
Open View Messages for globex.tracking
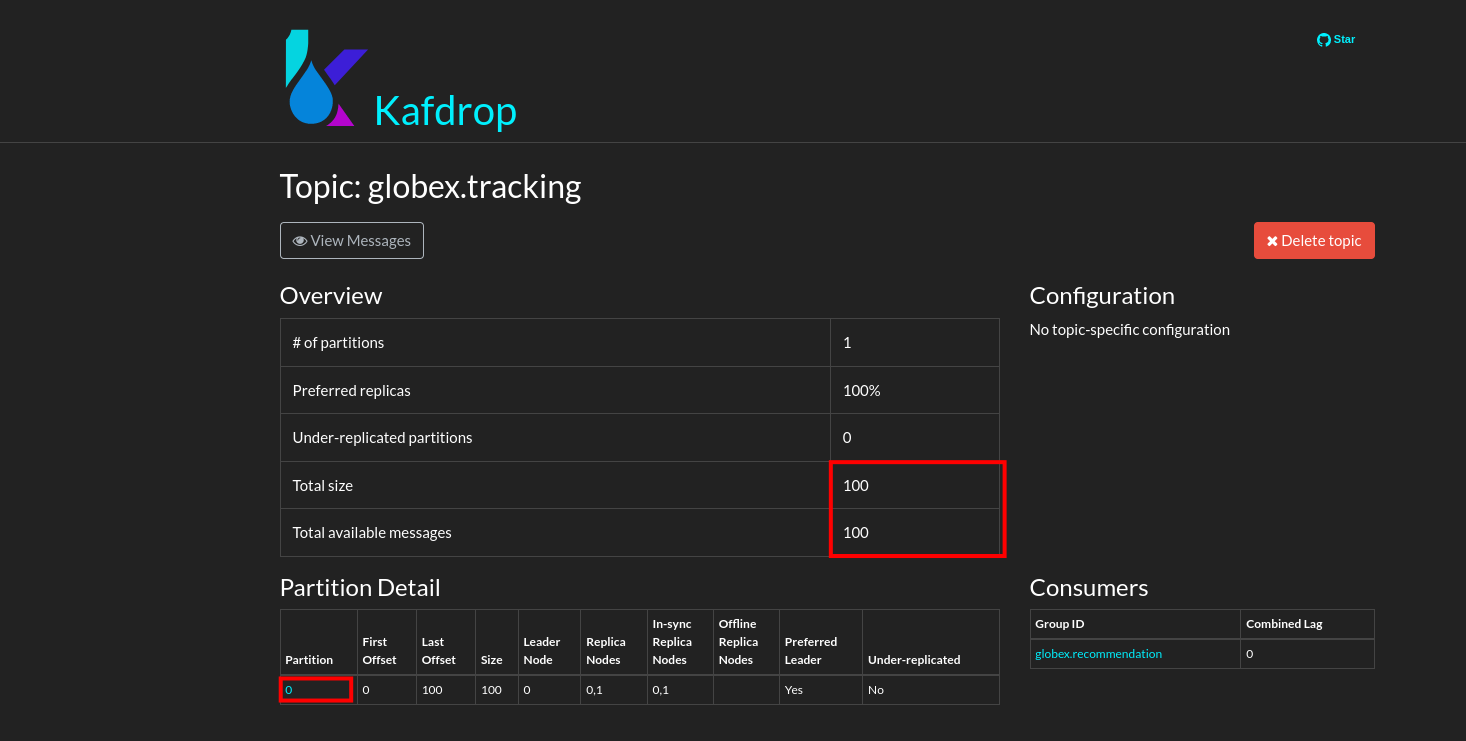pos(352,241)
